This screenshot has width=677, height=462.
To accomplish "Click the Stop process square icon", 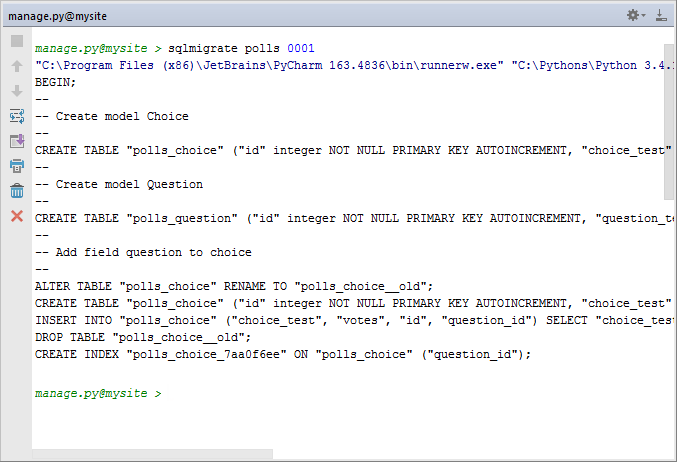I will coord(17,41).
